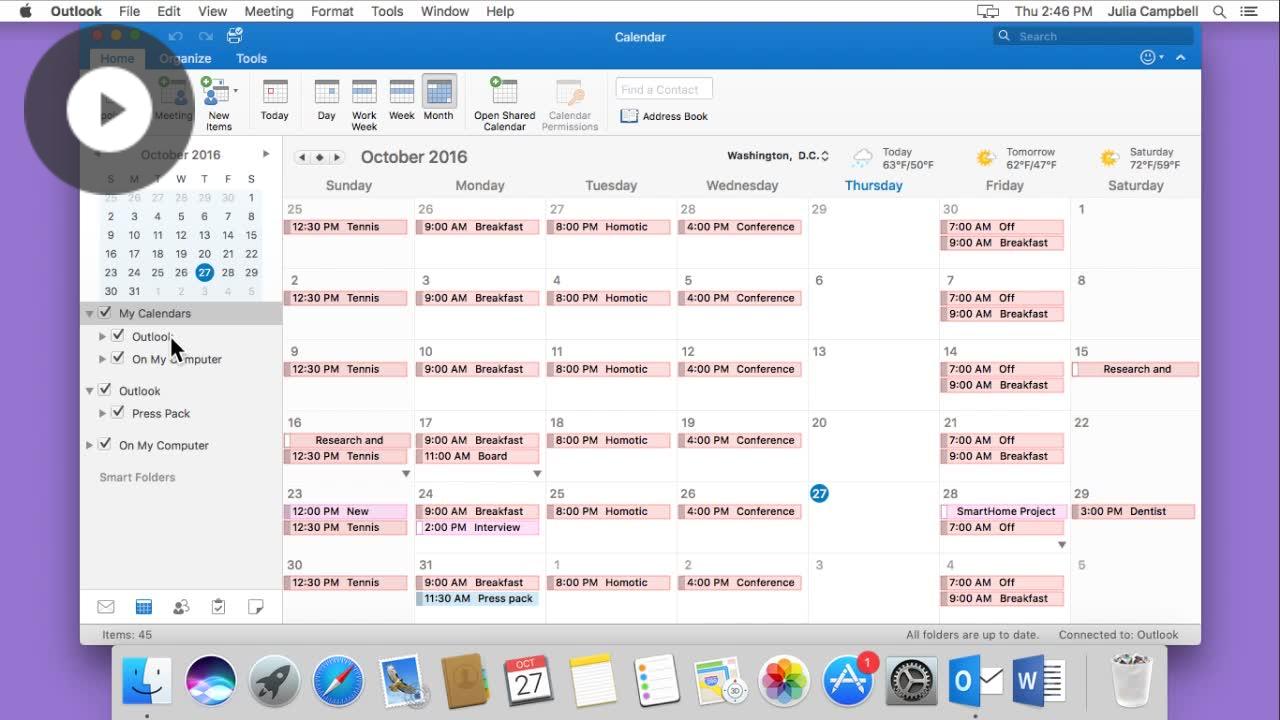Expand the bottom On My Computer group
Screen dimensions: 1280x720
click(89, 445)
